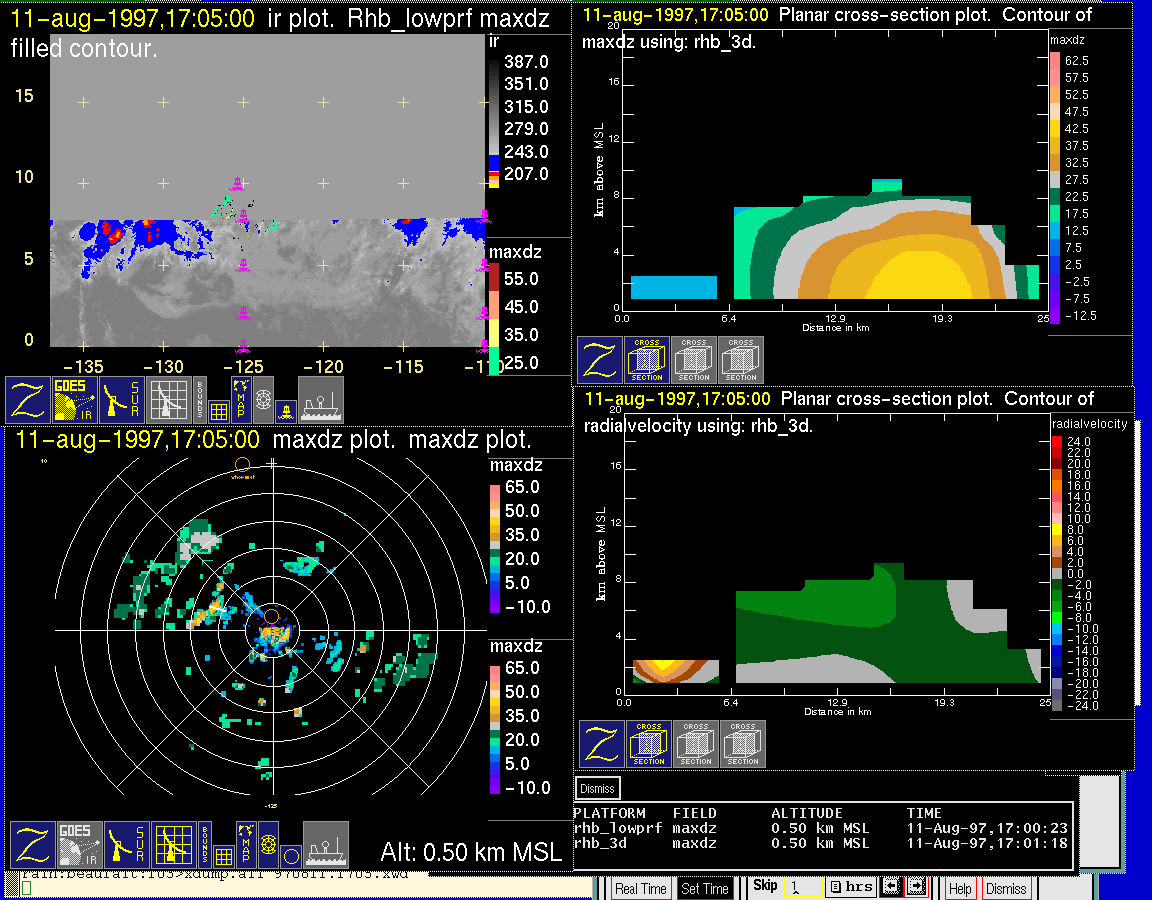Dismiss the platform field info window
The height and width of the screenshot is (900, 1152).
coord(598,787)
